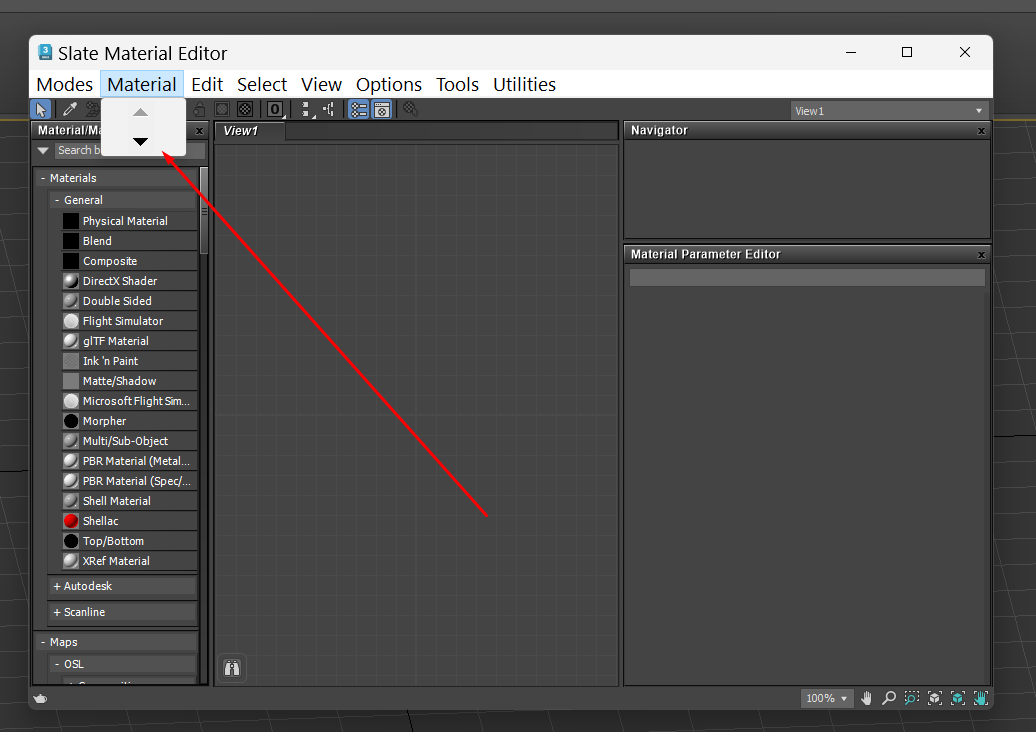
Task: Activate the Pan hand tool near the zoom dropdown
Action: pyautogui.click(x=867, y=699)
